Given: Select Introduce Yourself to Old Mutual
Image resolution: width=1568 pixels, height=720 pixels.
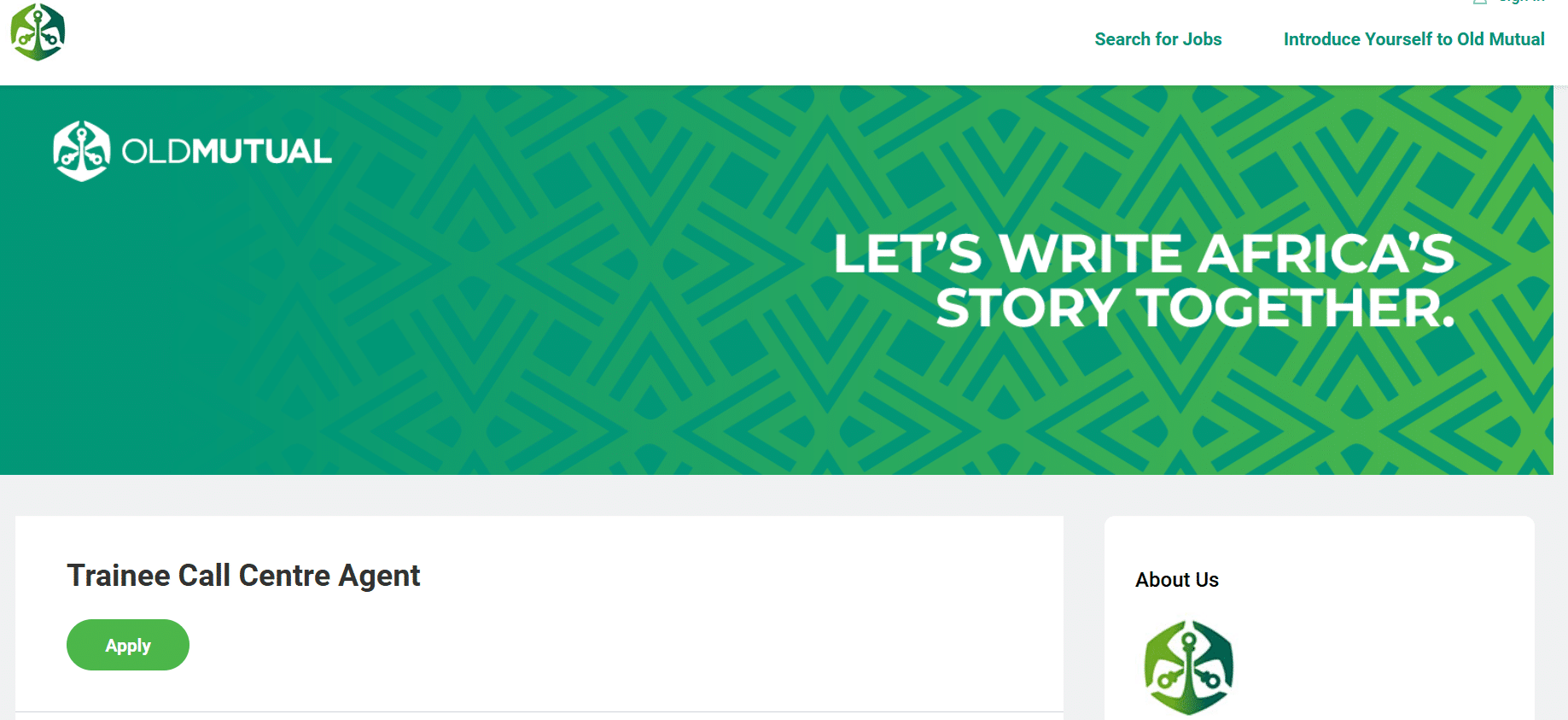Looking at the screenshot, I should point(1414,39).
